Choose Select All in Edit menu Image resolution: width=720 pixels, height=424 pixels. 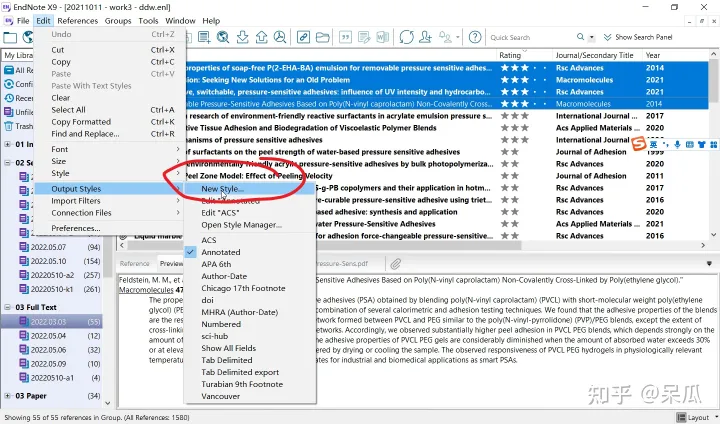[68, 110]
